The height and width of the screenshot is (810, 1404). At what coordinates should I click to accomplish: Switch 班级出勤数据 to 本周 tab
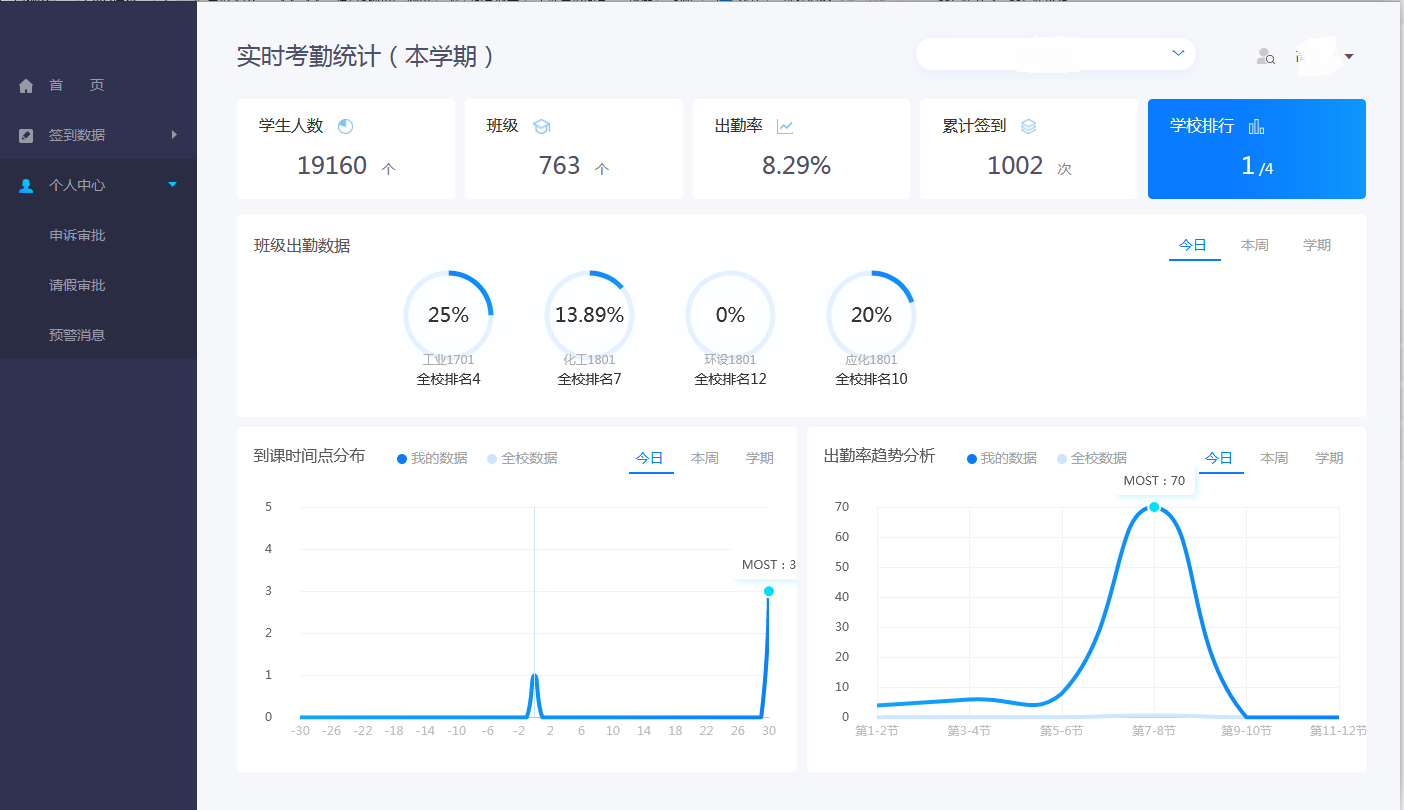tap(1254, 245)
